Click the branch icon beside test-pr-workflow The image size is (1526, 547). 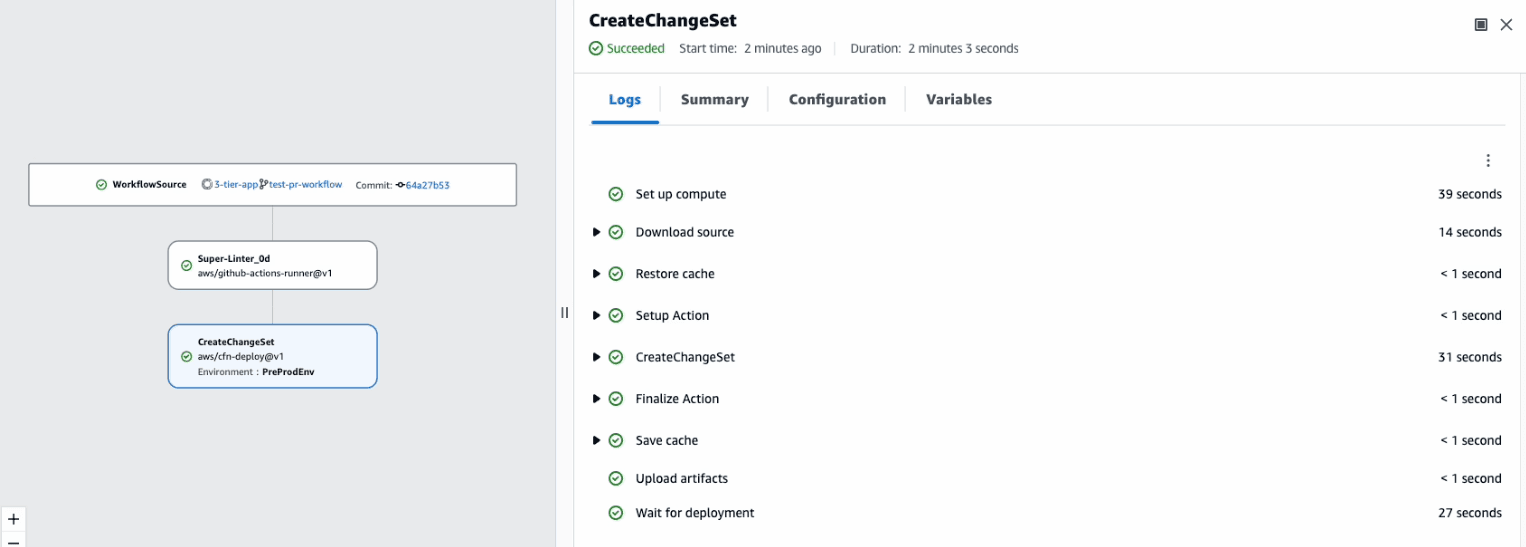(264, 185)
